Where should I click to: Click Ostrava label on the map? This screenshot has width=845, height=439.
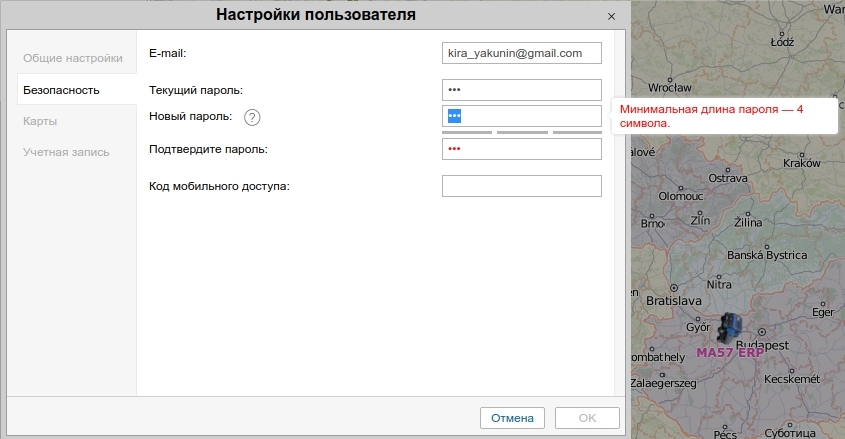[728, 178]
